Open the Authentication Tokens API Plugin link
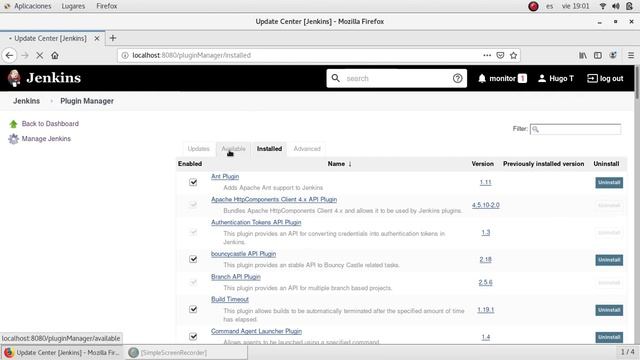This screenshot has height=360, width=640. 256,222
